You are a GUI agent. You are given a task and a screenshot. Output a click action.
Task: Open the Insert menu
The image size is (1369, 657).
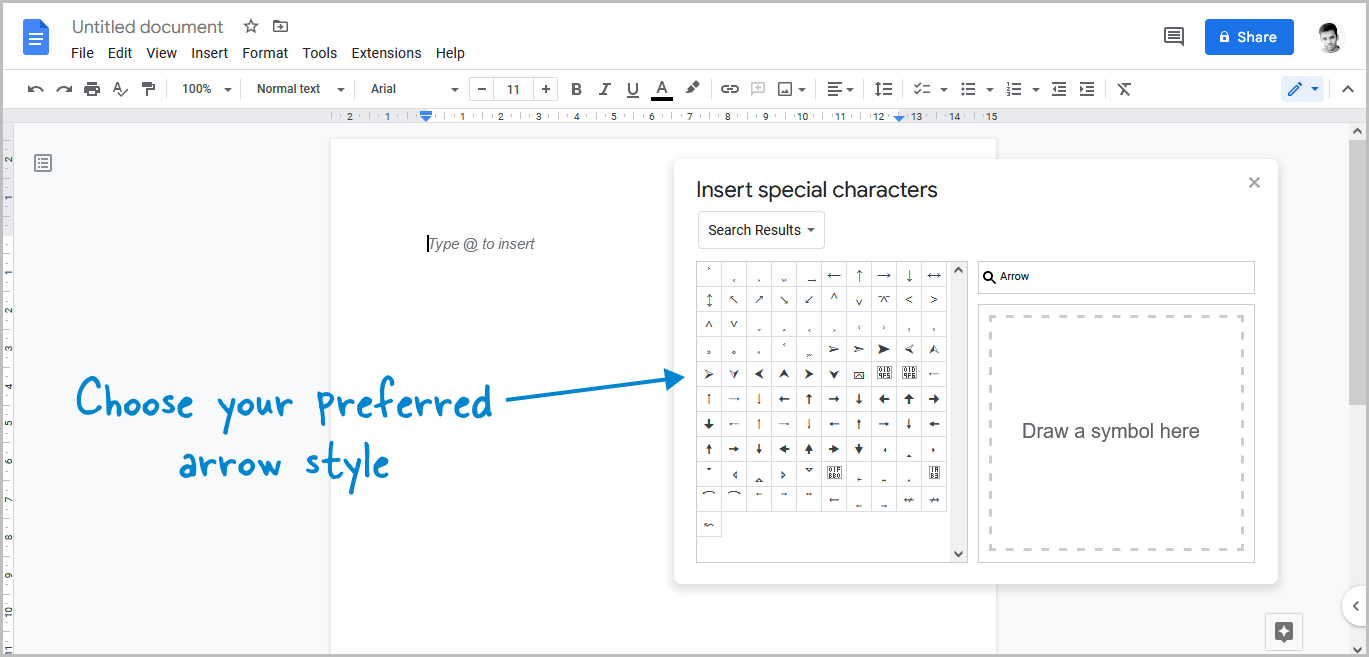pyautogui.click(x=209, y=53)
